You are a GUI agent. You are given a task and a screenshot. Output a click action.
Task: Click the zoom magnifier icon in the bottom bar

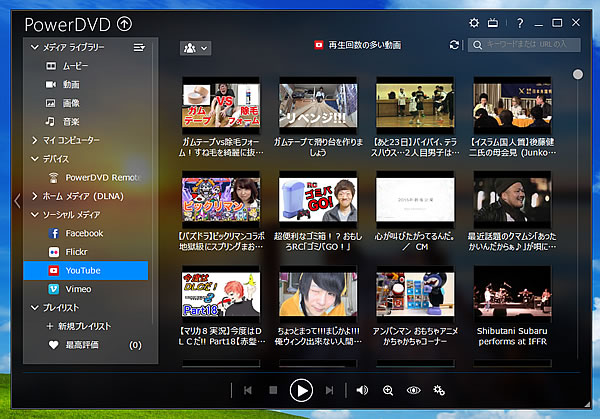[x=388, y=390]
